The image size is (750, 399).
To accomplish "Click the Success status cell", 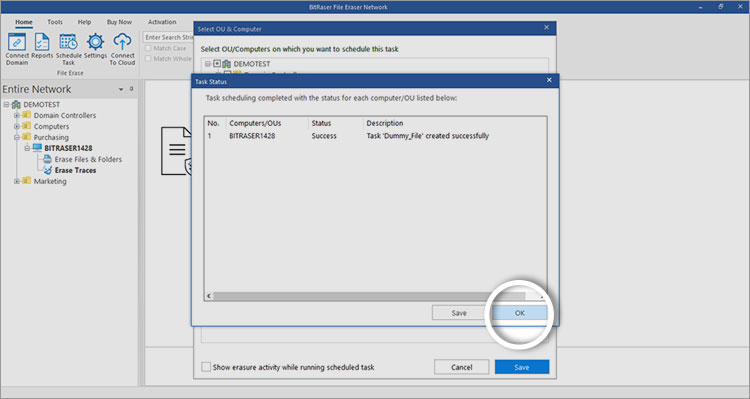I will point(324,136).
